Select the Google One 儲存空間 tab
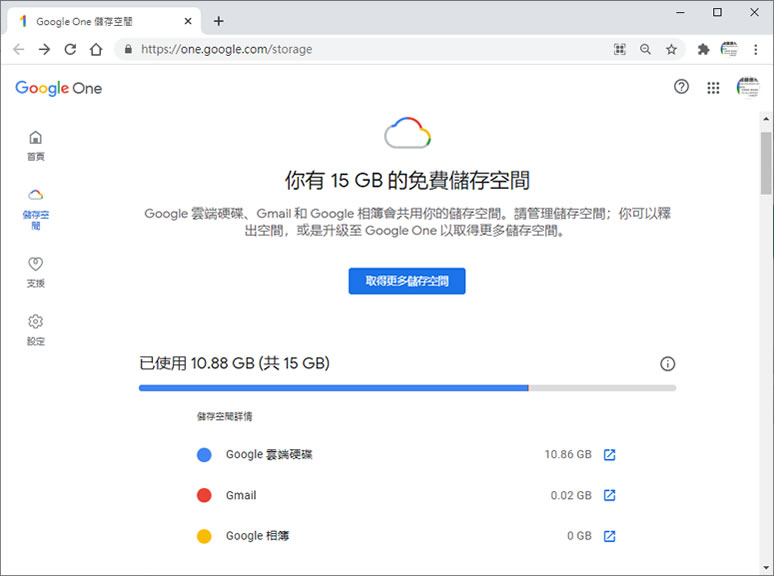Screen dimensions: 775x577 pos(104,21)
